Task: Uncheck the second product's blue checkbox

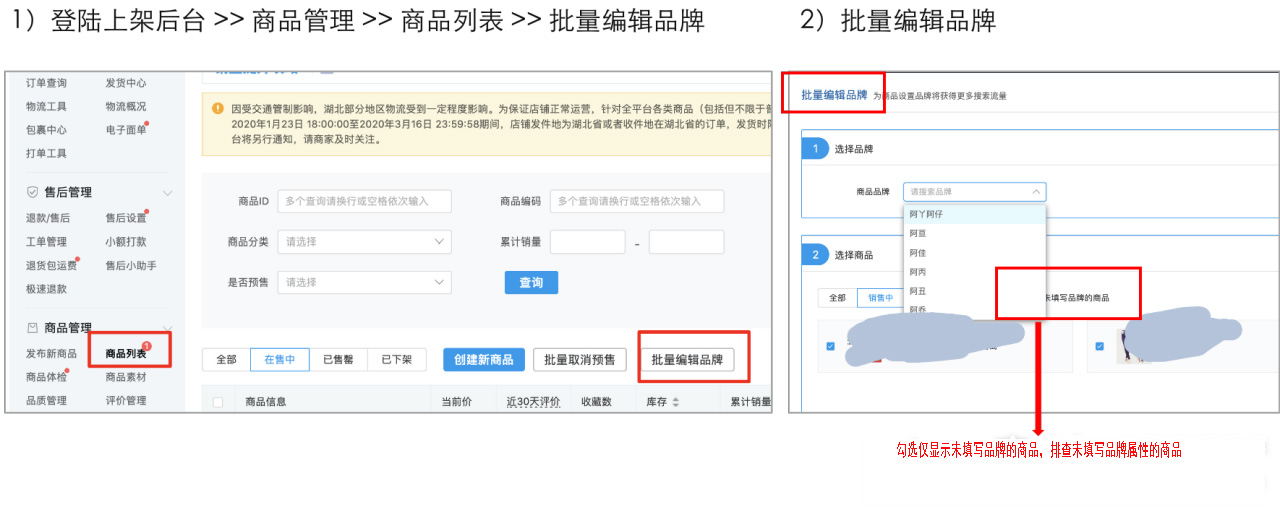Action: [1100, 346]
